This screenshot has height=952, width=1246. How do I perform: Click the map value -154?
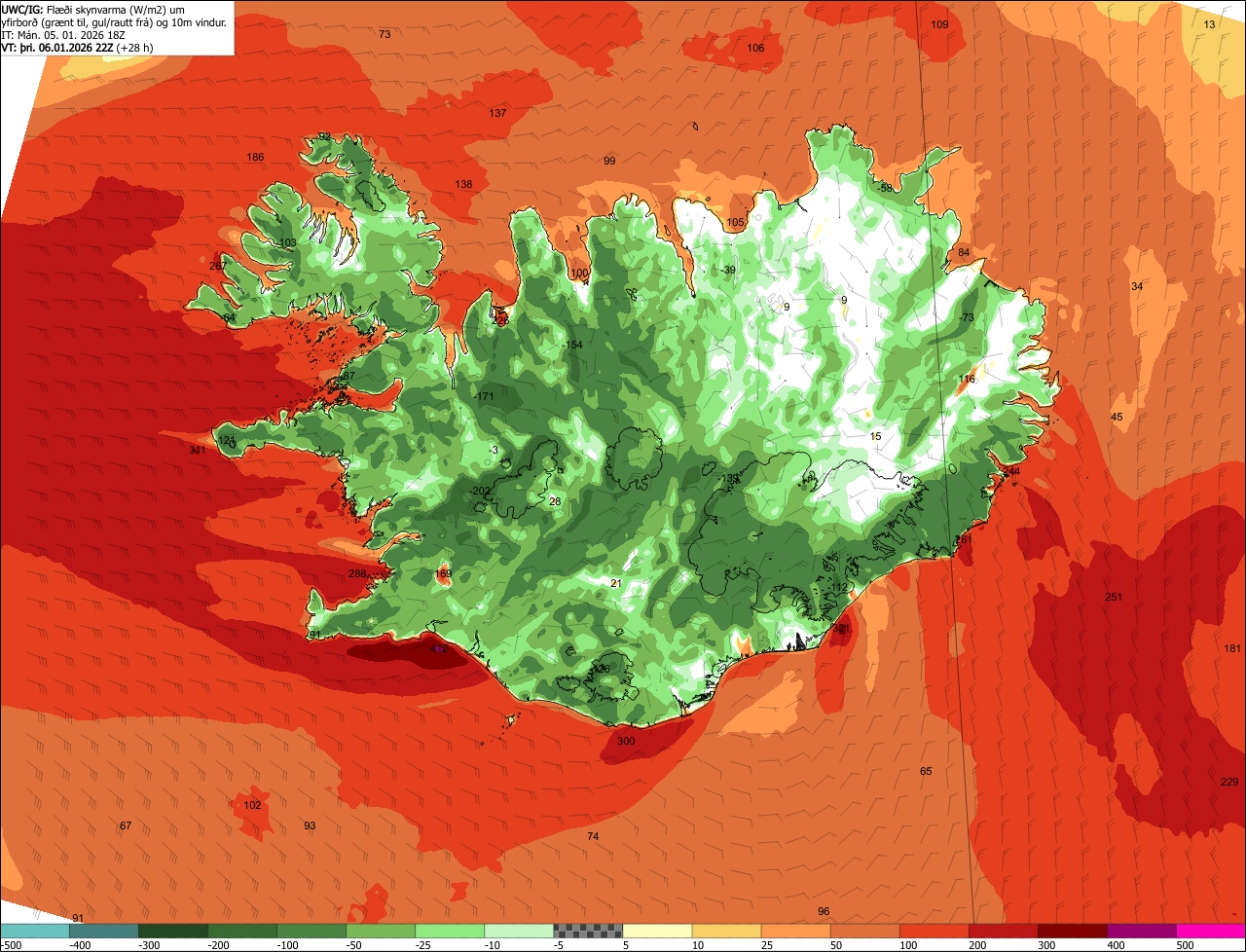[x=572, y=346]
